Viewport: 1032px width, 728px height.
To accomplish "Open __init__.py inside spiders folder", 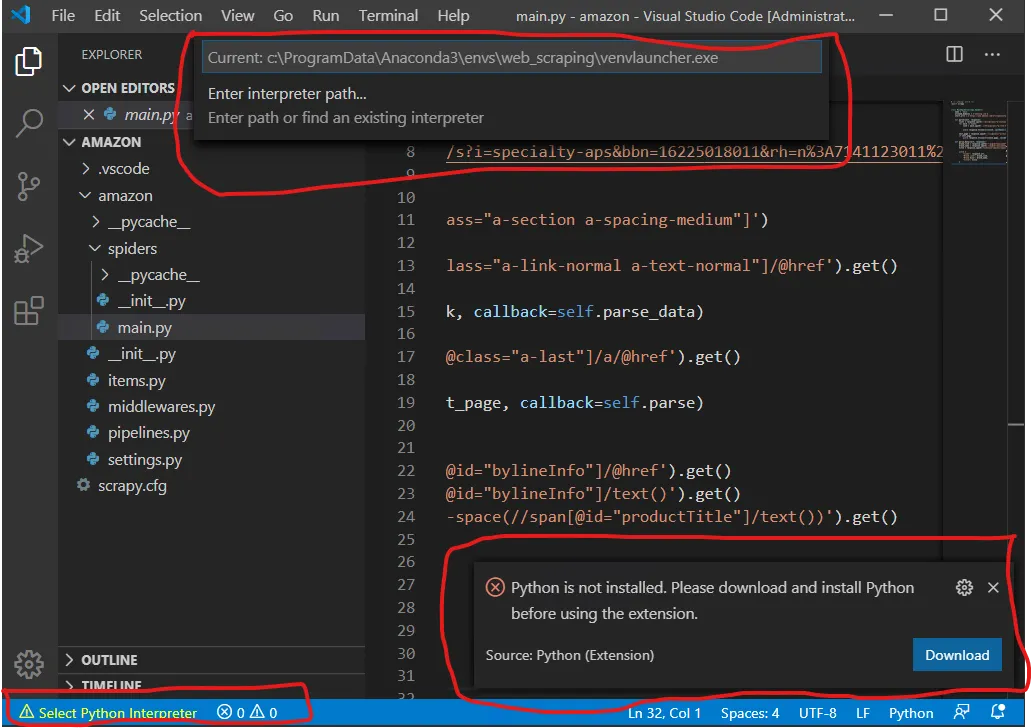I will click(142, 301).
